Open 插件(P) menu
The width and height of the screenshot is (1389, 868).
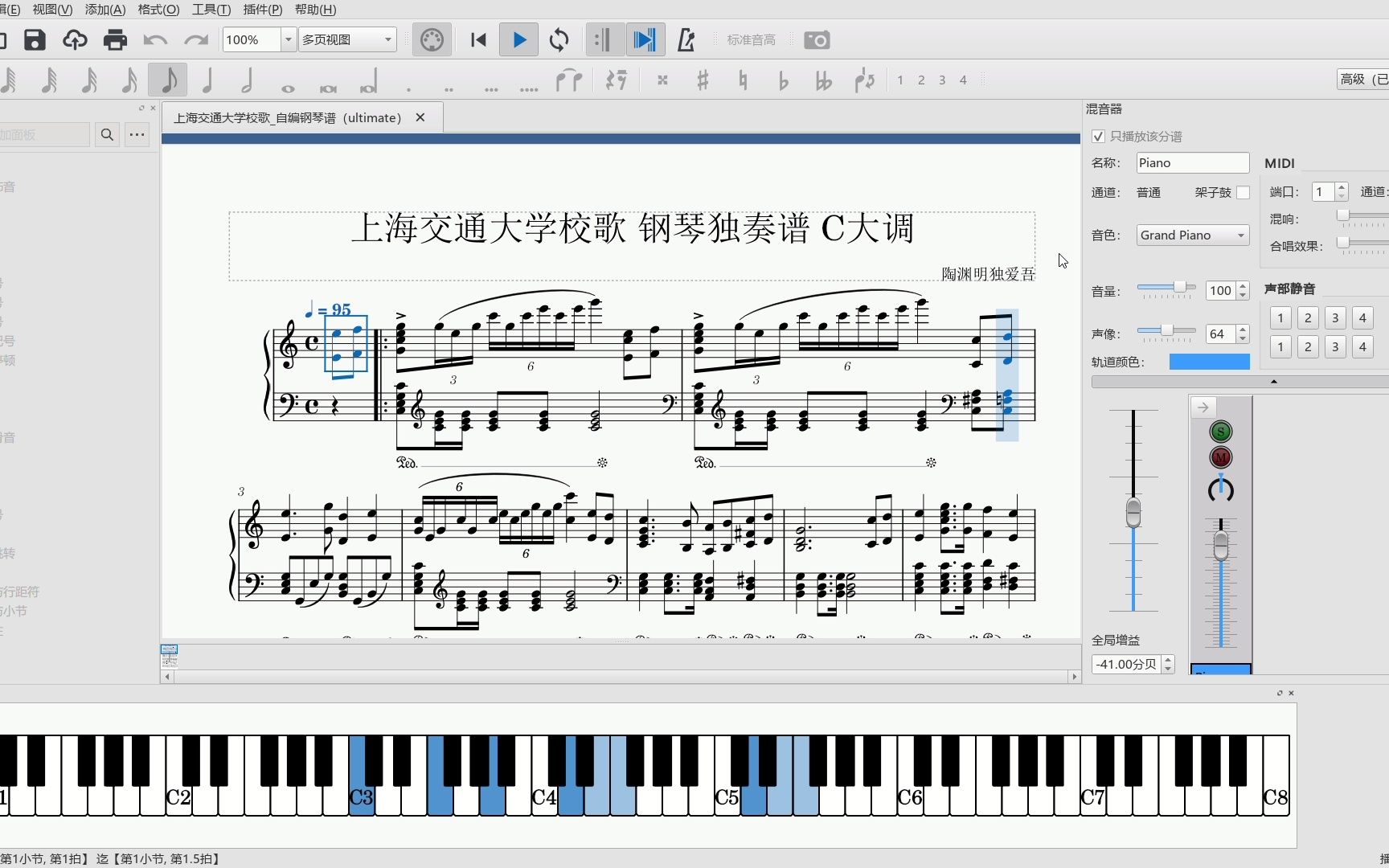(x=263, y=10)
